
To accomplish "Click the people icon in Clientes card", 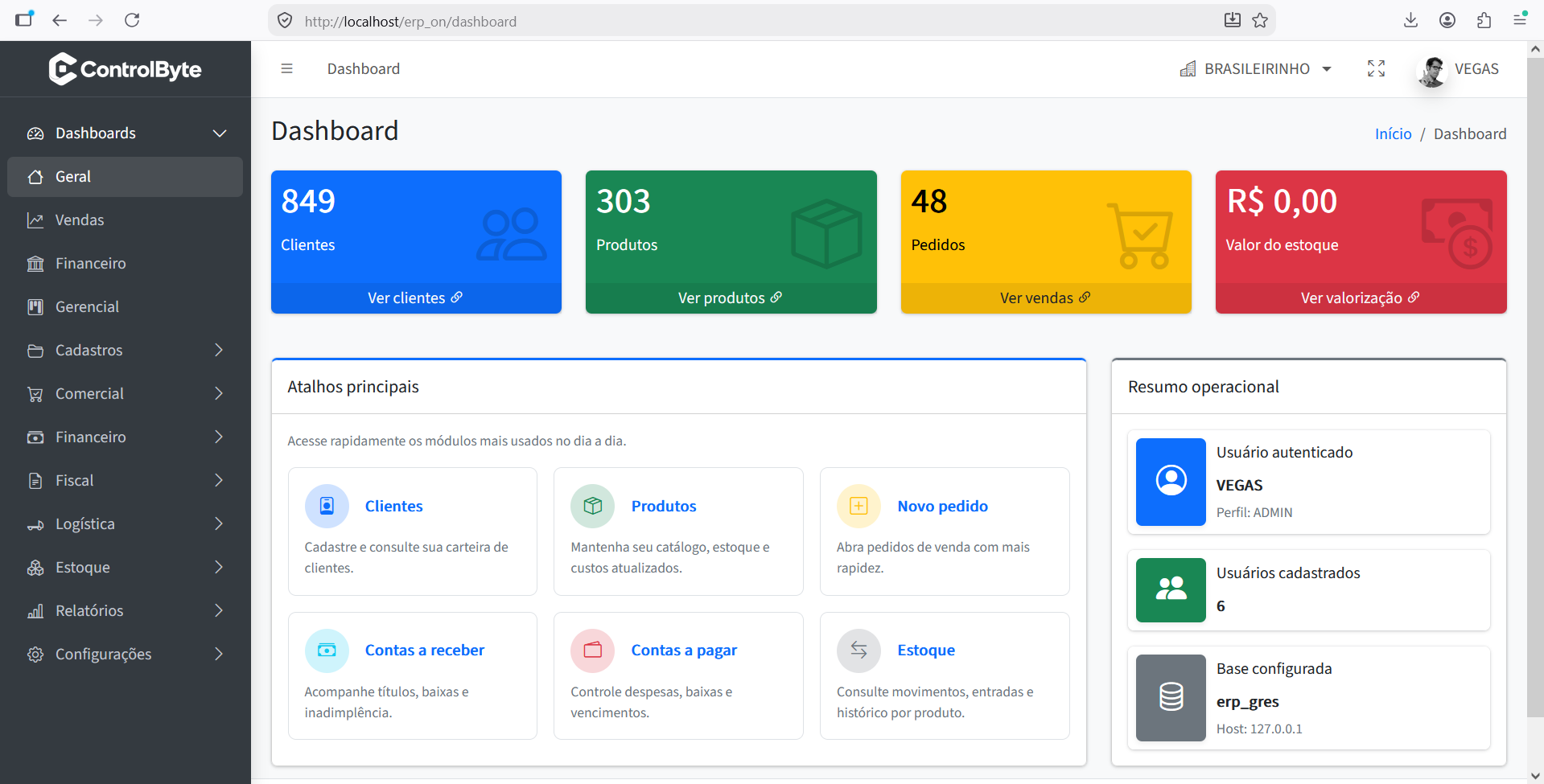I will coord(512,234).
